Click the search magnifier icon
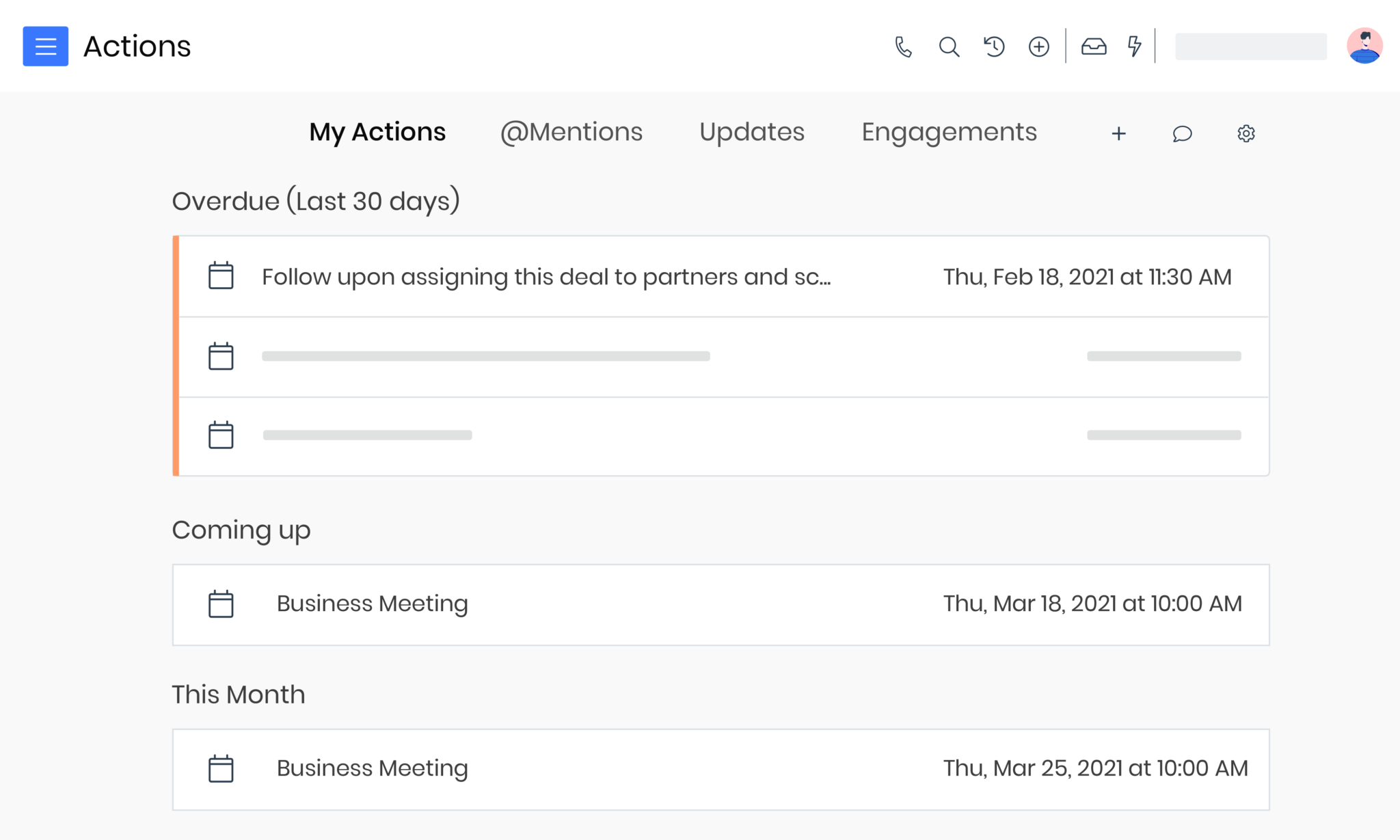The image size is (1400, 840). click(x=949, y=46)
